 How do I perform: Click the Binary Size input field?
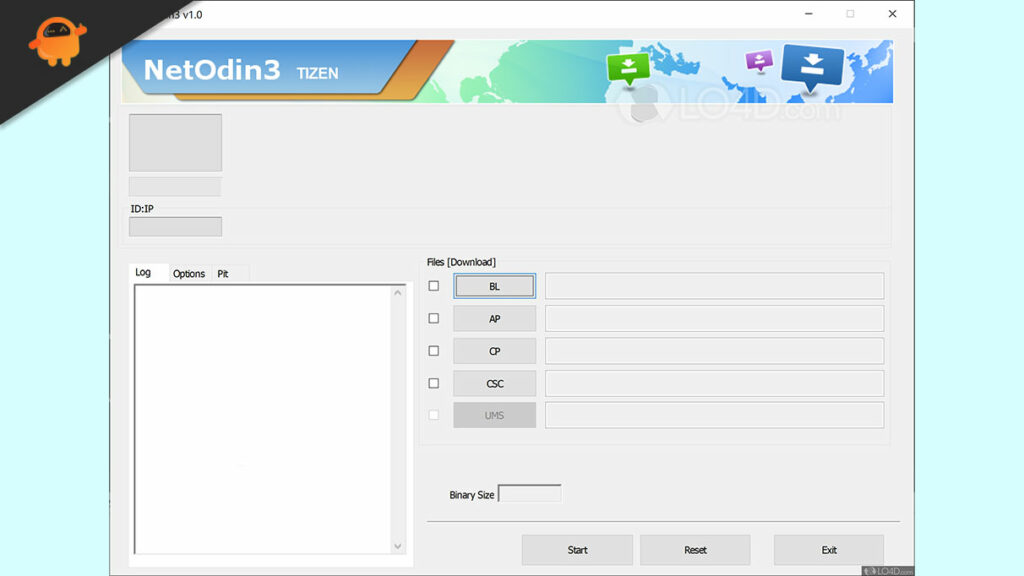pos(529,493)
